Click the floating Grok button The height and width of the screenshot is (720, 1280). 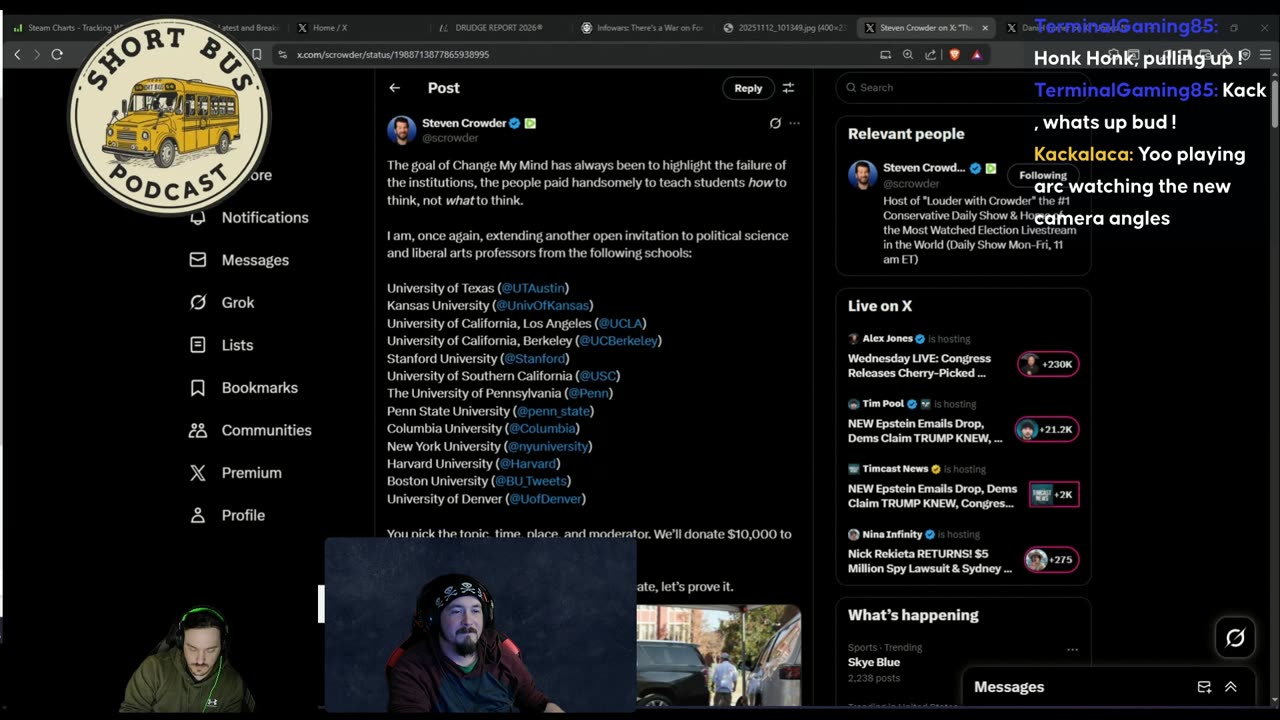tap(1235, 637)
